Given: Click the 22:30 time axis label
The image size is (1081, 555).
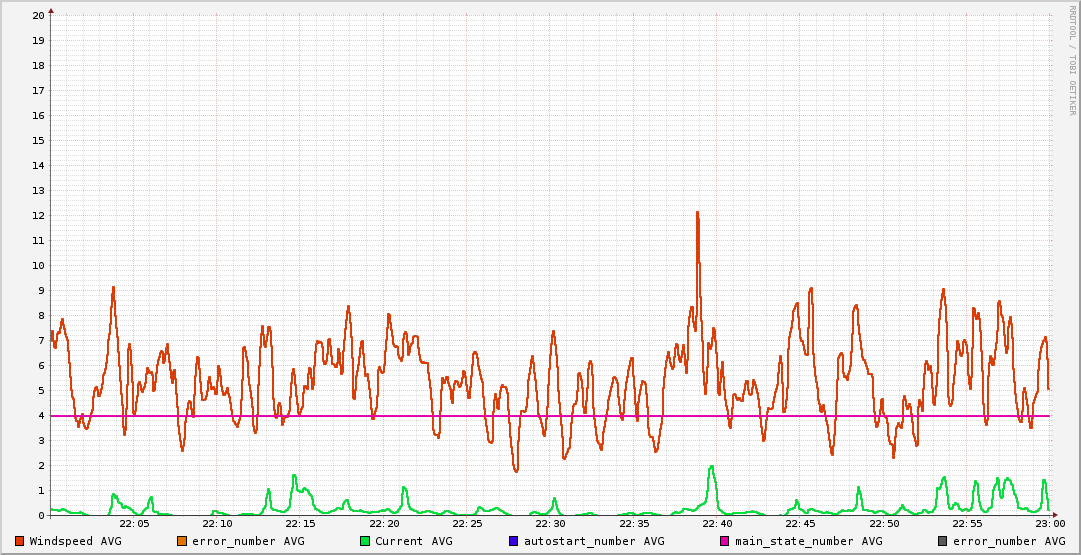Looking at the screenshot, I should tap(550, 523).
